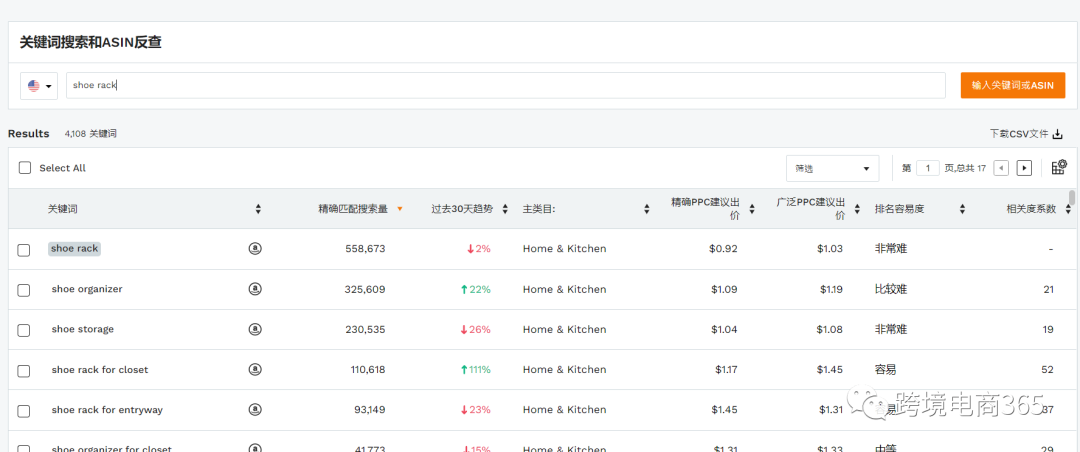Click the 26% downward trend value
The width and height of the screenshot is (1080, 452).
[x=475, y=329]
